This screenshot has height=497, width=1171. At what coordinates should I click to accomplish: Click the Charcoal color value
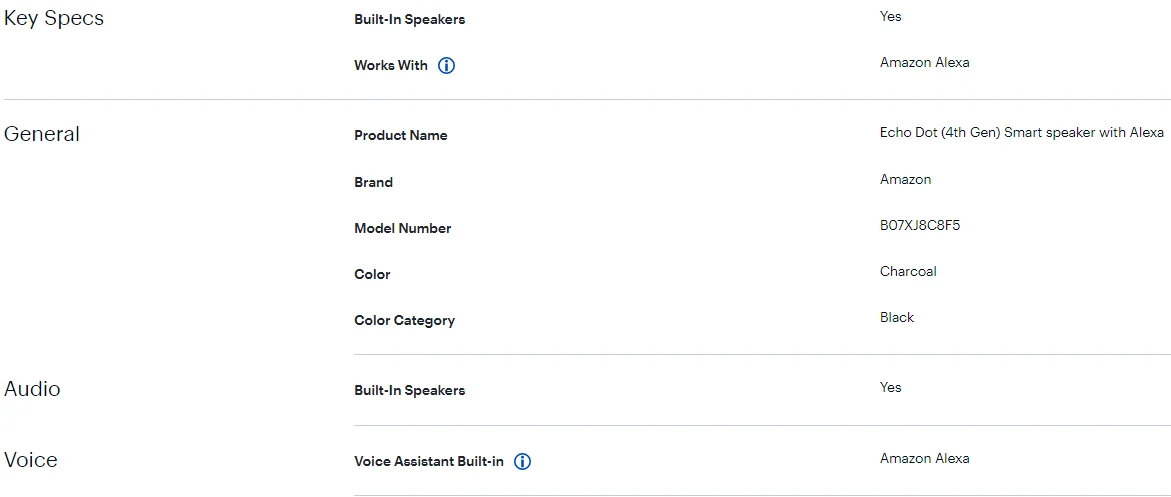tap(908, 272)
